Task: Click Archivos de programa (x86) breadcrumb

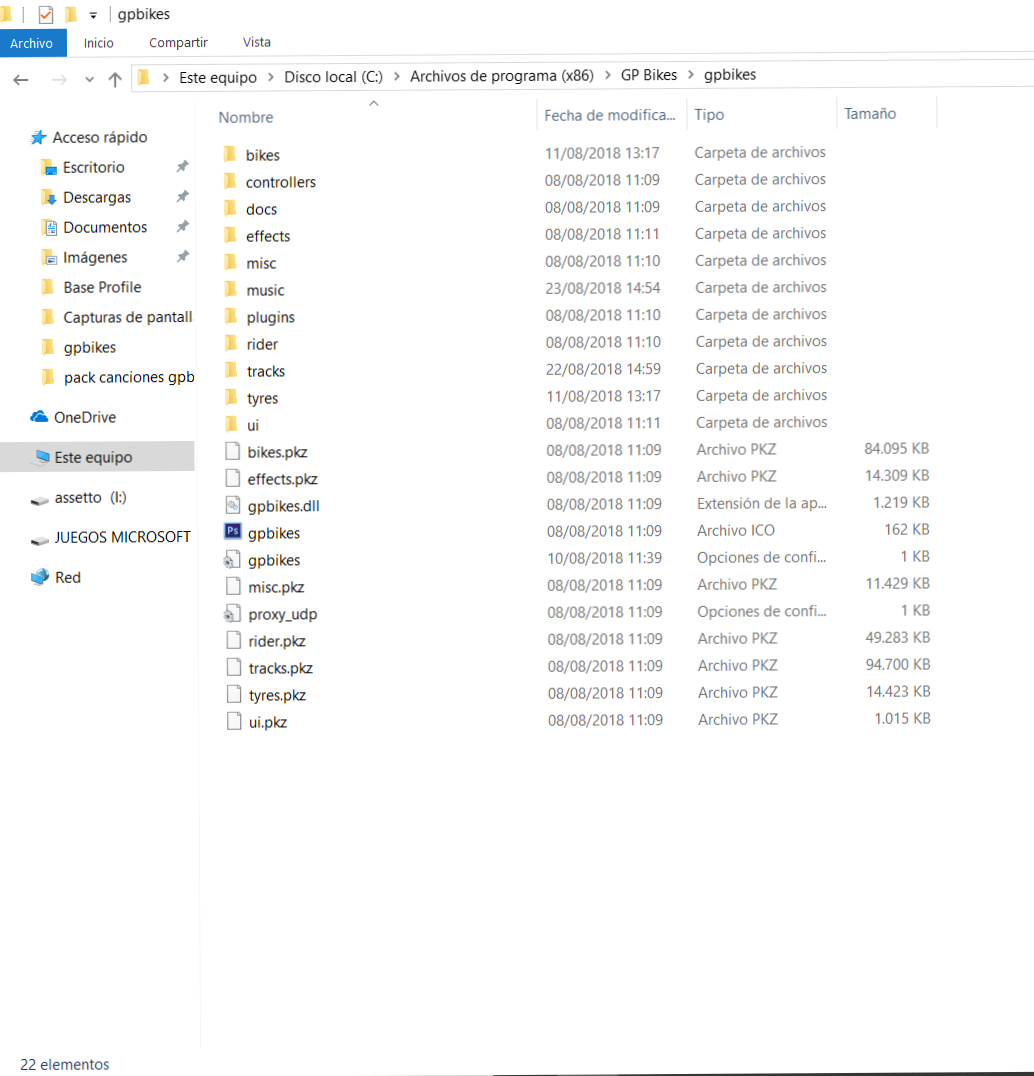Action: [502, 75]
